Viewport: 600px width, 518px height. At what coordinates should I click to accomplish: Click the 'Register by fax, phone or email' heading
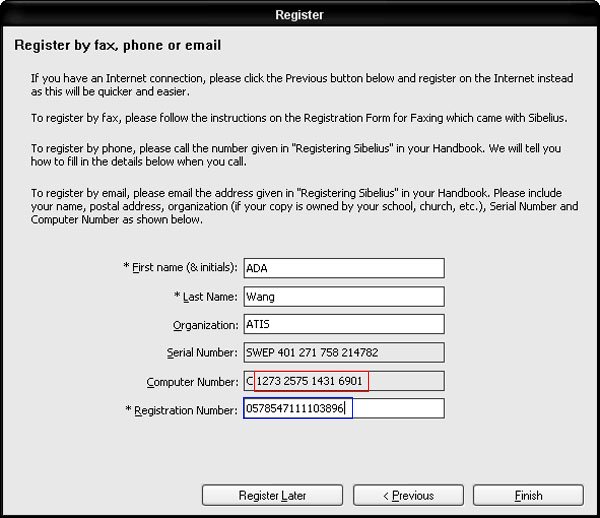click(117, 45)
